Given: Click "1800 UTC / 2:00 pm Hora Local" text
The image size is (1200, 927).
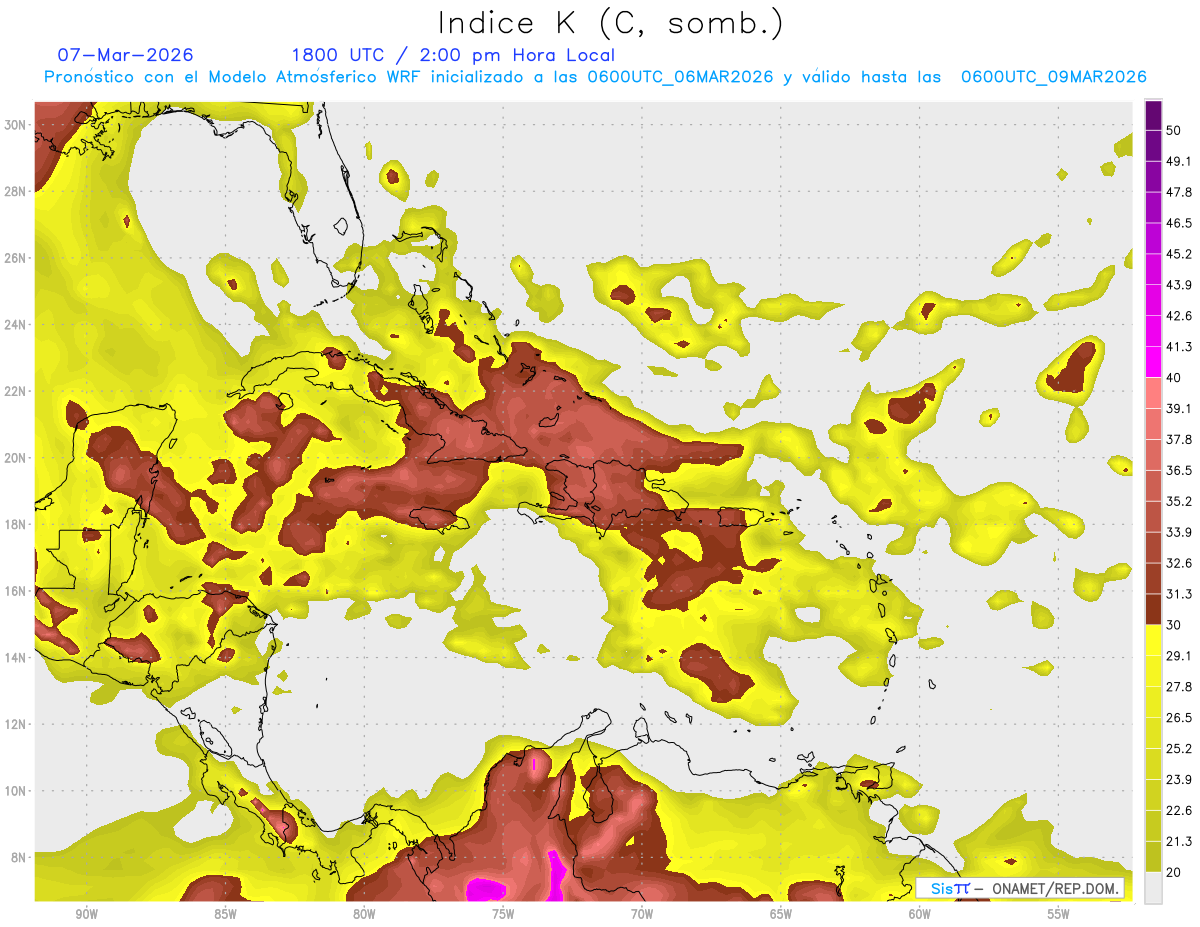Looking at the screenshot, I should [x=453, y=55].
